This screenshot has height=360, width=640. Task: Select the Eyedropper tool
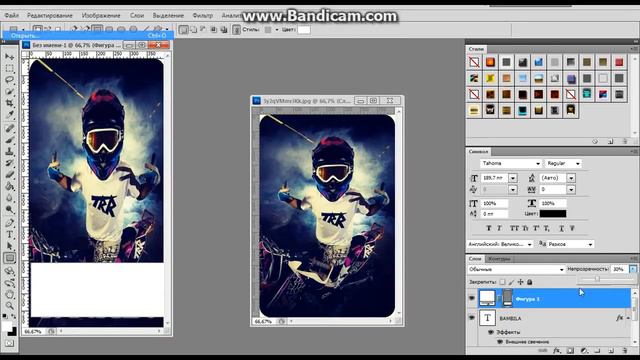9,115
